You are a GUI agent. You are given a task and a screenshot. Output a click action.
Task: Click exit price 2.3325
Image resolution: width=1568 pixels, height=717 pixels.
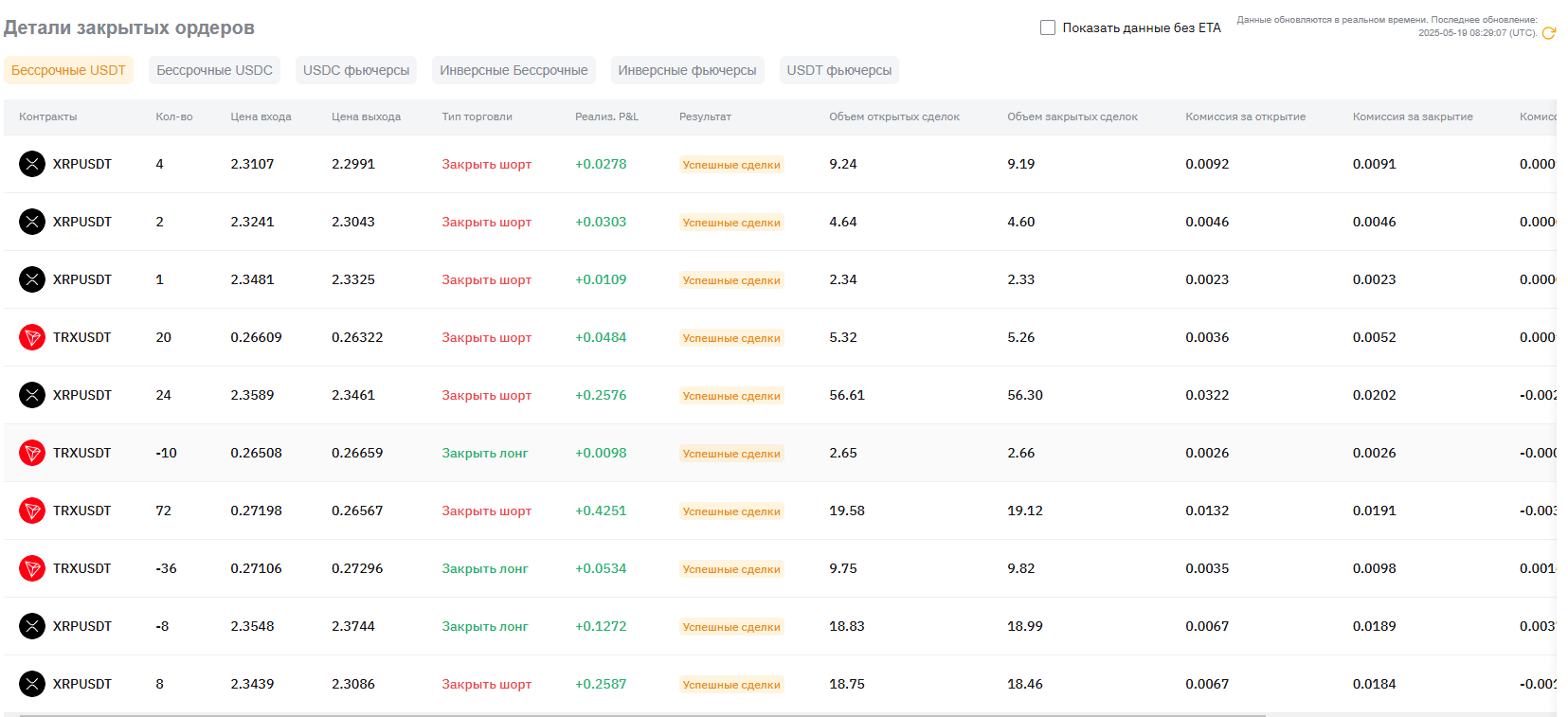click(353, 279)
